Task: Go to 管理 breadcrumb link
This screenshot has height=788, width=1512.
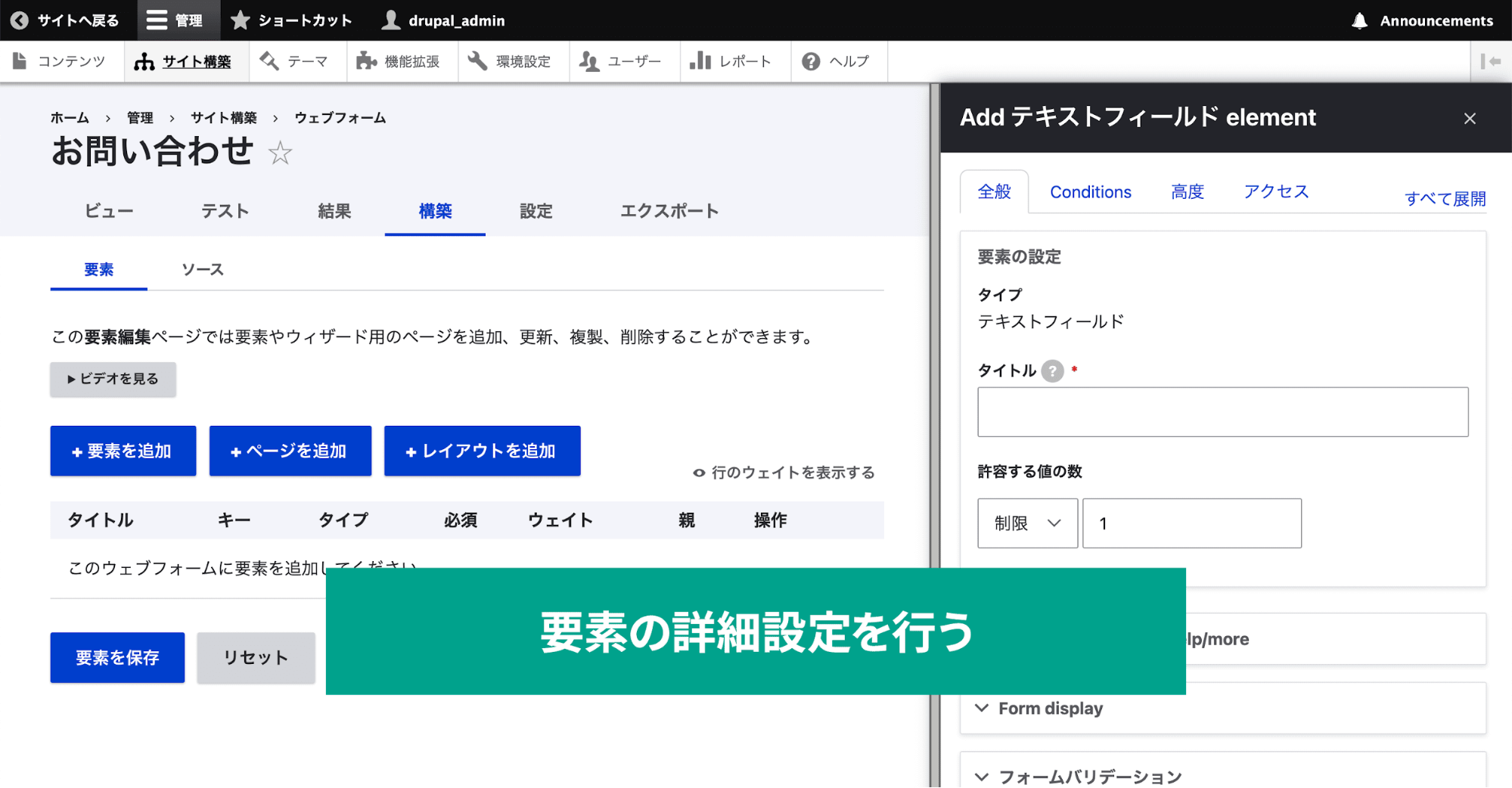Action: point(140,118)
